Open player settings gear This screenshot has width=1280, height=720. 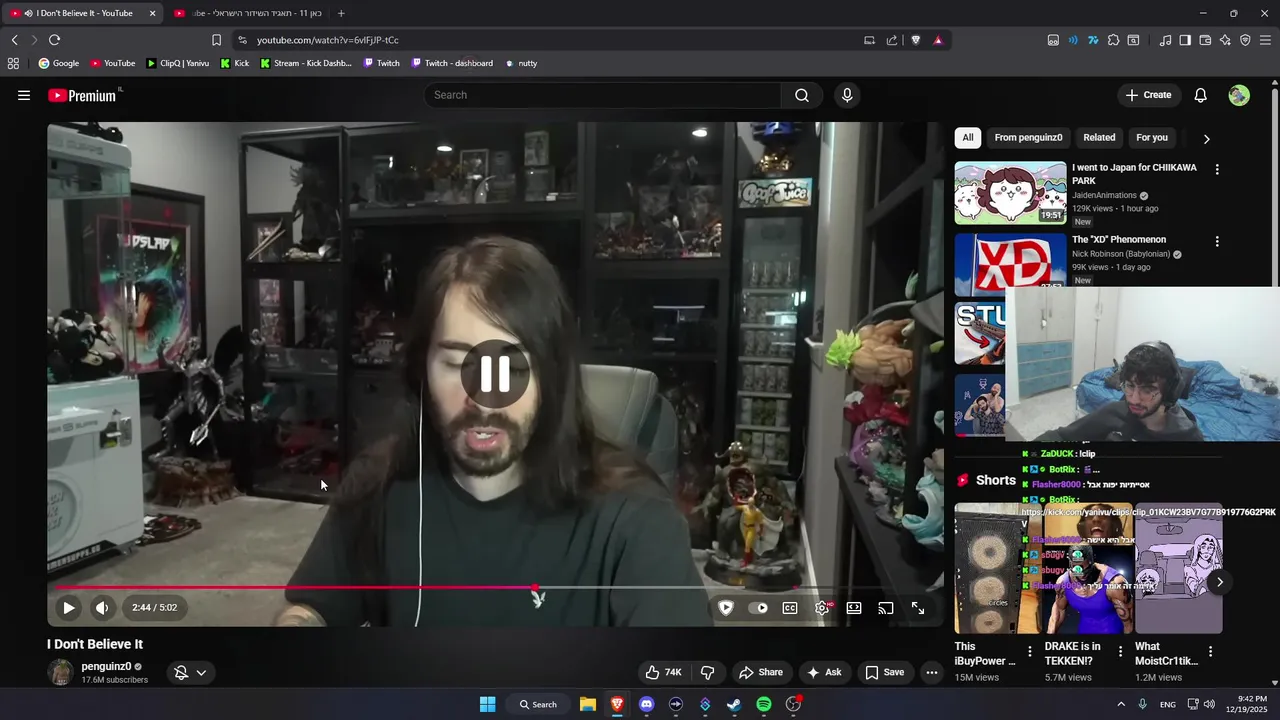[x=822, y=607]
